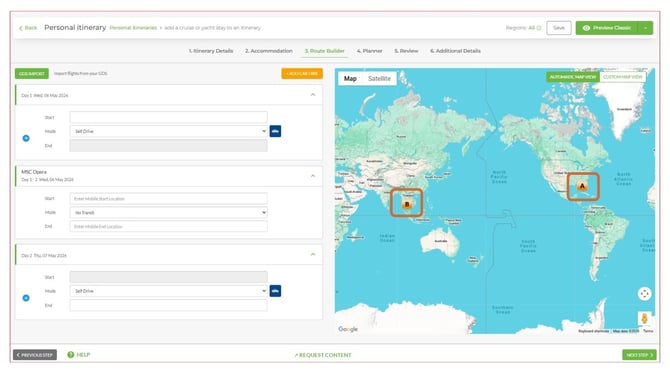
Task: Select Automatic Map View
Action: point(573,77)
